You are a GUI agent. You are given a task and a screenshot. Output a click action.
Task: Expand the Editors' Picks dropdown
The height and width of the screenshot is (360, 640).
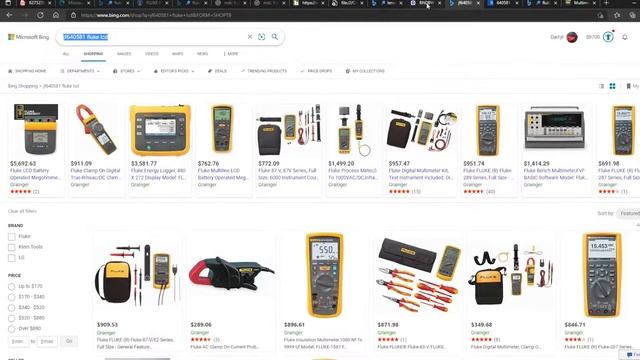pyautogui.click(x=174, y=71)
